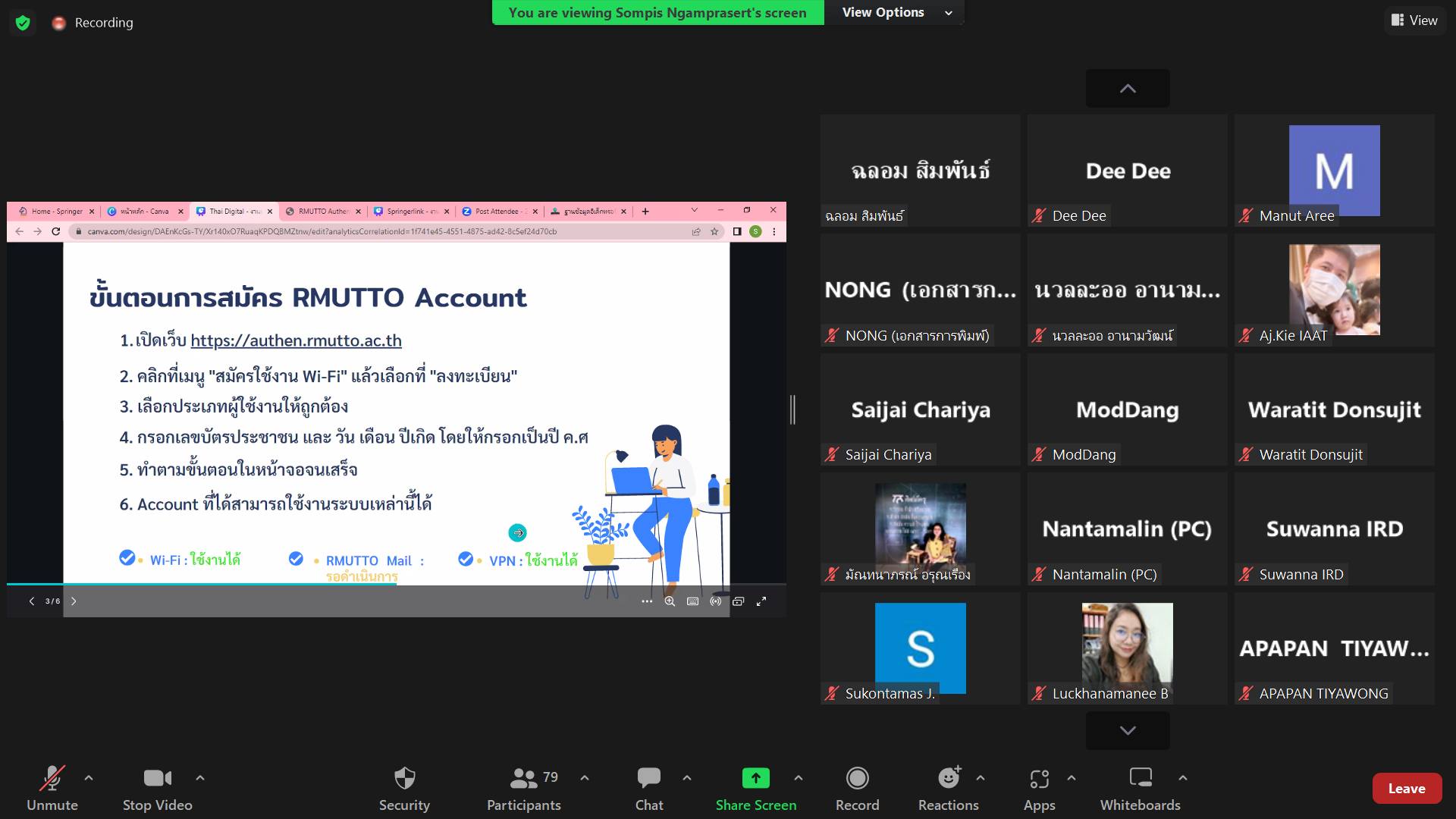Open Reactions emoji menu
The width and height of the screenshot is (1456, 819).
949,789
